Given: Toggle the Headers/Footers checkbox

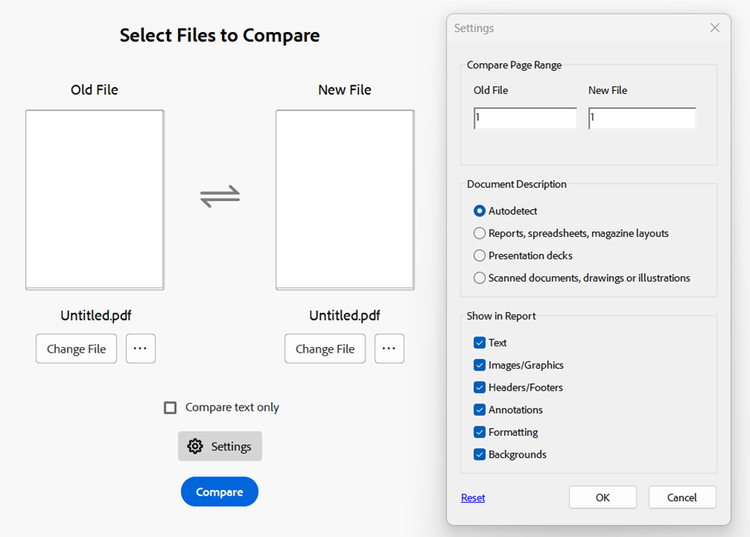Looking at the screenshot, I should pos(480,387).
